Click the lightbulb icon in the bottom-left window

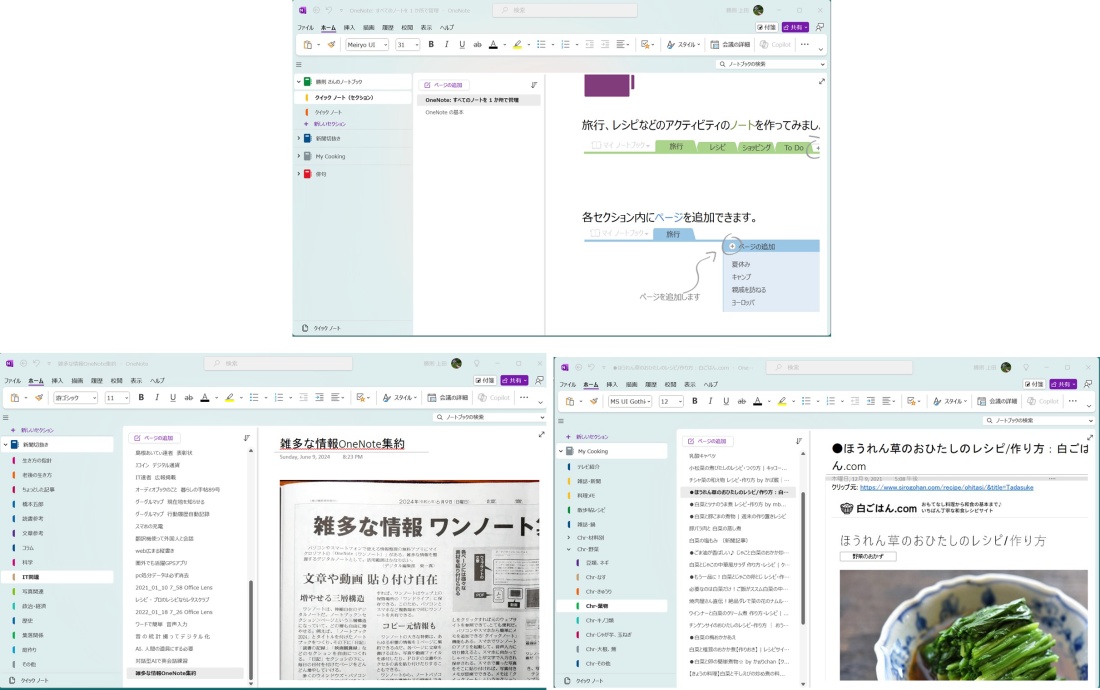tap(477, 363)
